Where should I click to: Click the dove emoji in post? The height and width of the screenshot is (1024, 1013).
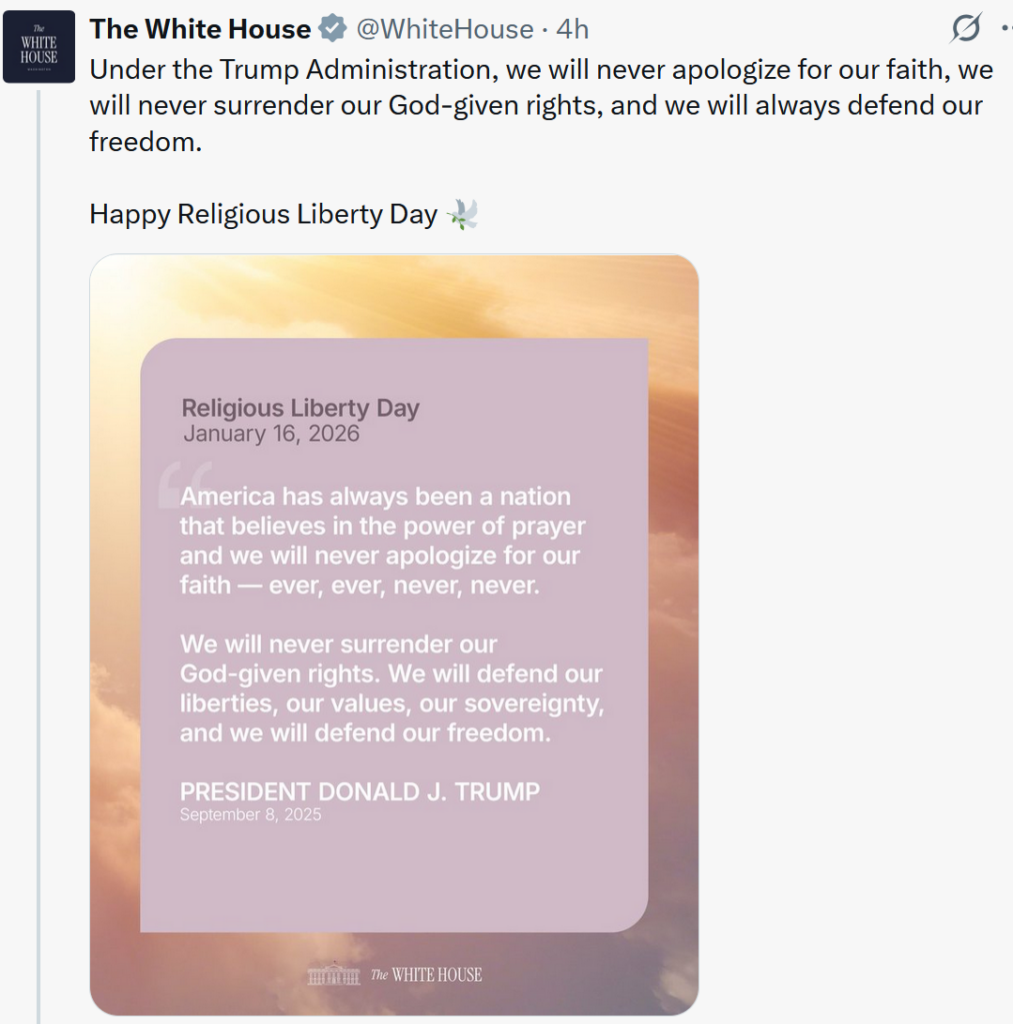coord(462,214)
